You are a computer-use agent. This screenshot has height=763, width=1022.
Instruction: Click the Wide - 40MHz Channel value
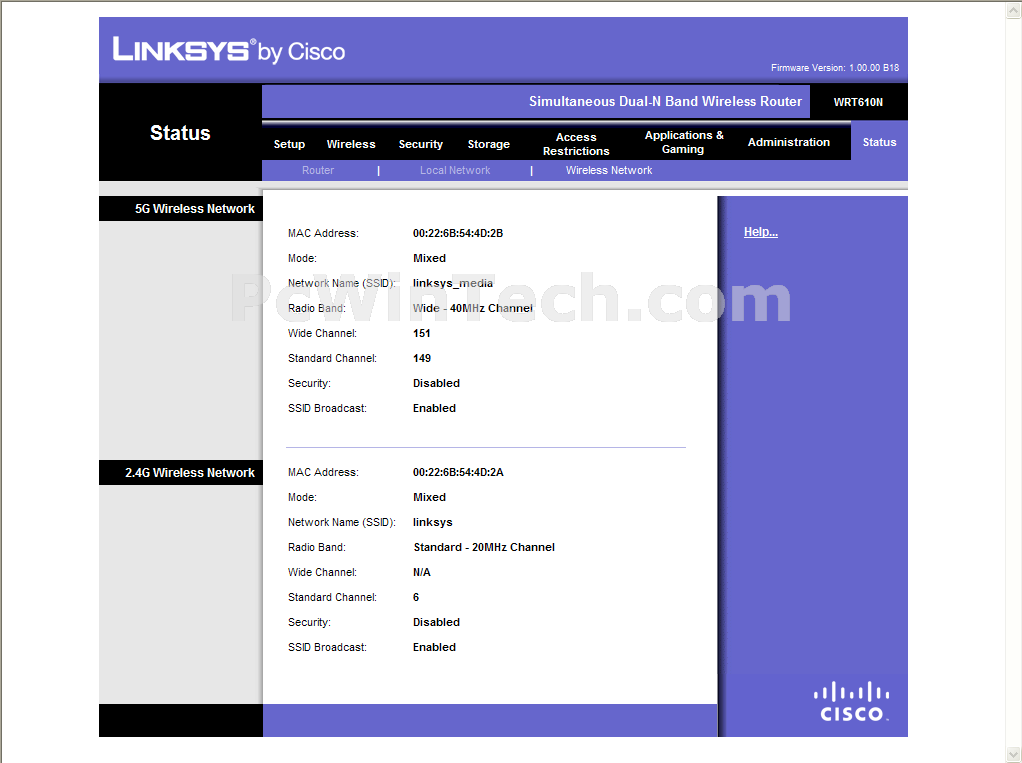click(473, 308)
